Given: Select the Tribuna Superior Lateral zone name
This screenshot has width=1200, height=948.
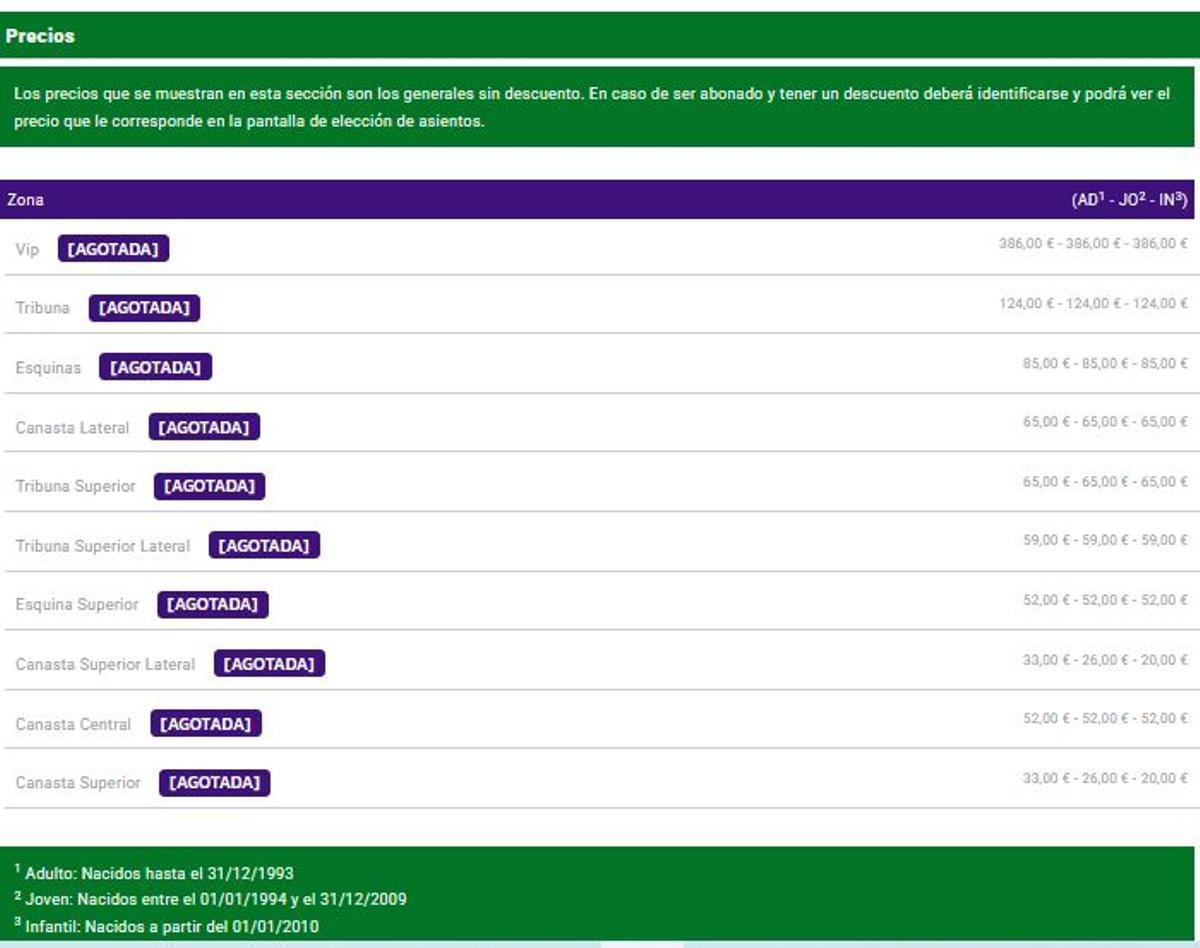Looking at the screenshot, I should pos(102,546).
